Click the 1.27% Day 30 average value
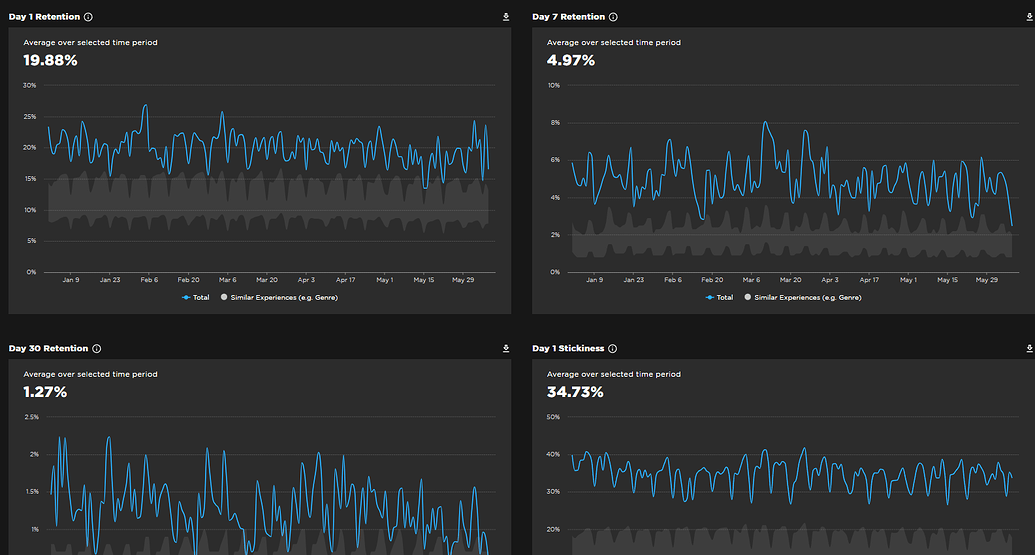This screenshot has height=555, width=1035. click(x=45, y=392)
